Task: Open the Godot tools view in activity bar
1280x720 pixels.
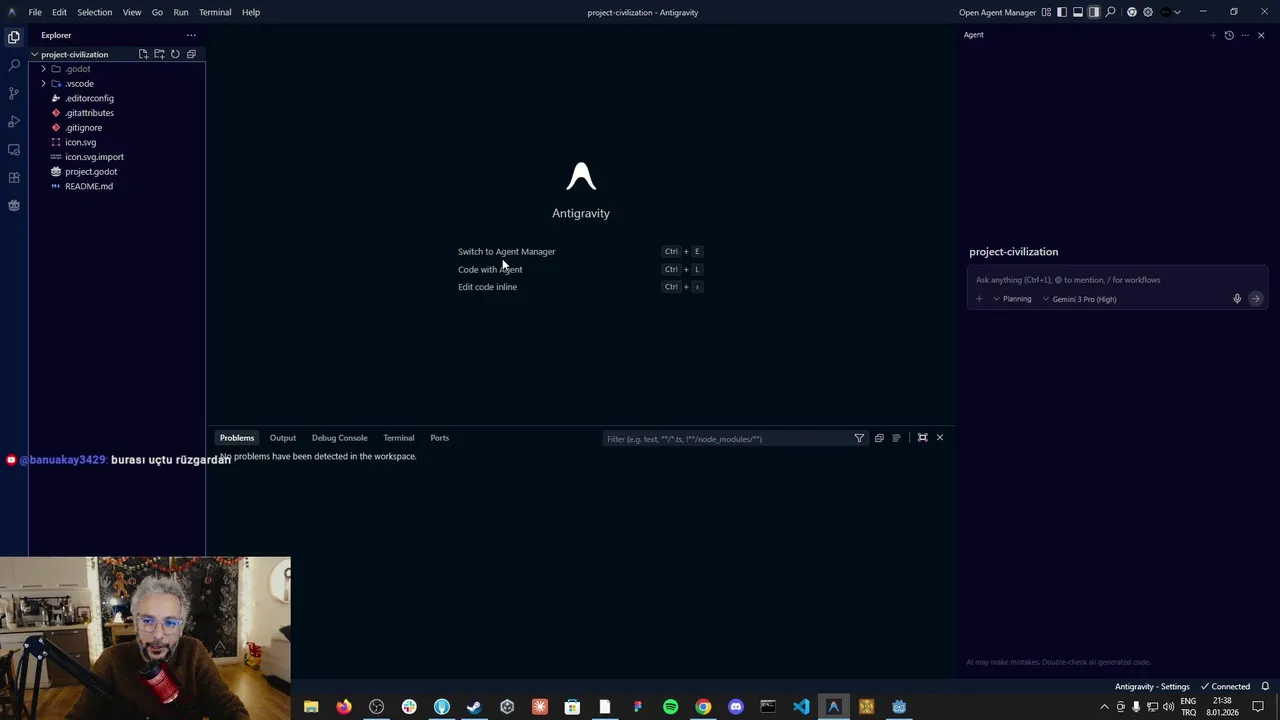Action: tap(14, 205)
